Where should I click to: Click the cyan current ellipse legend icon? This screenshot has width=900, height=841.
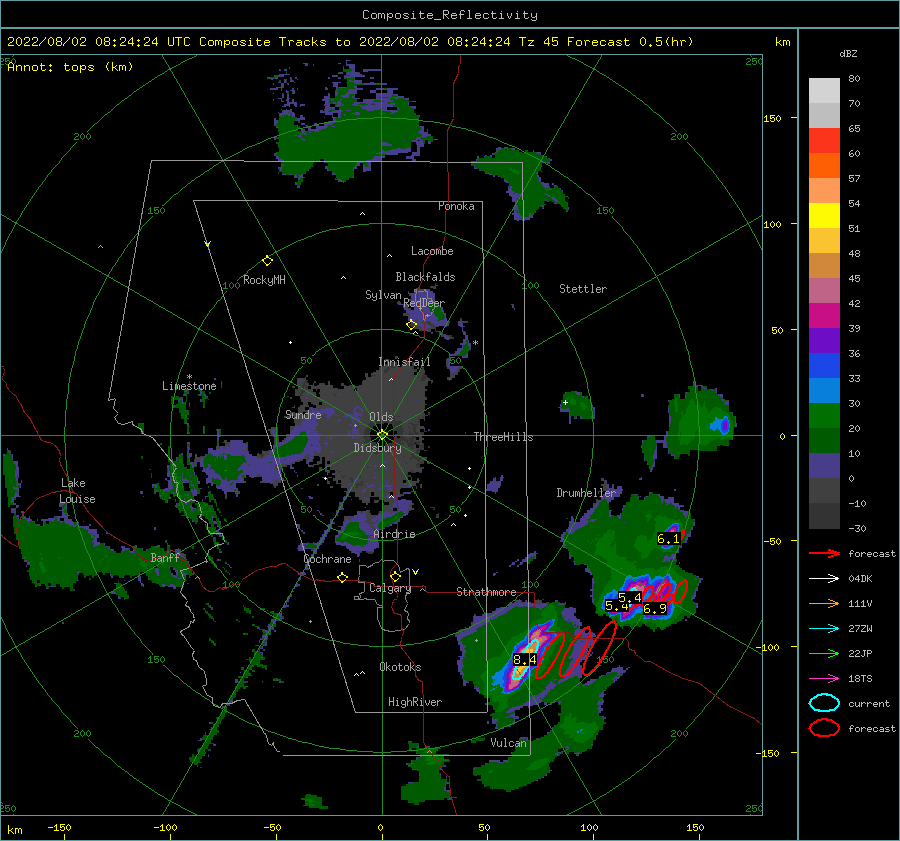824,703
